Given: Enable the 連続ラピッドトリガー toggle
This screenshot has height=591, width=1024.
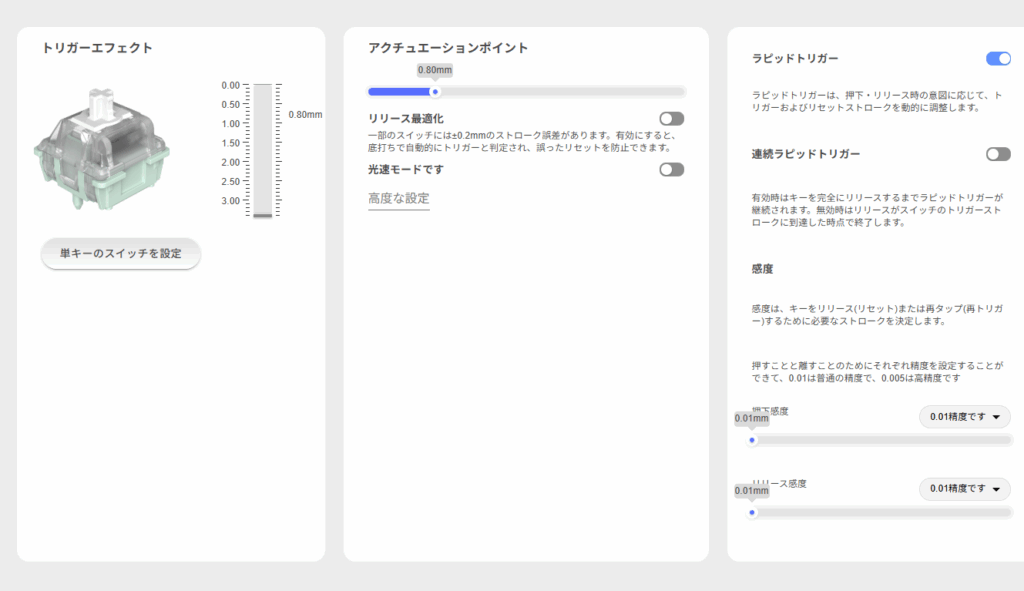Looking at the screenshot, I should click(x=998, y=154).
